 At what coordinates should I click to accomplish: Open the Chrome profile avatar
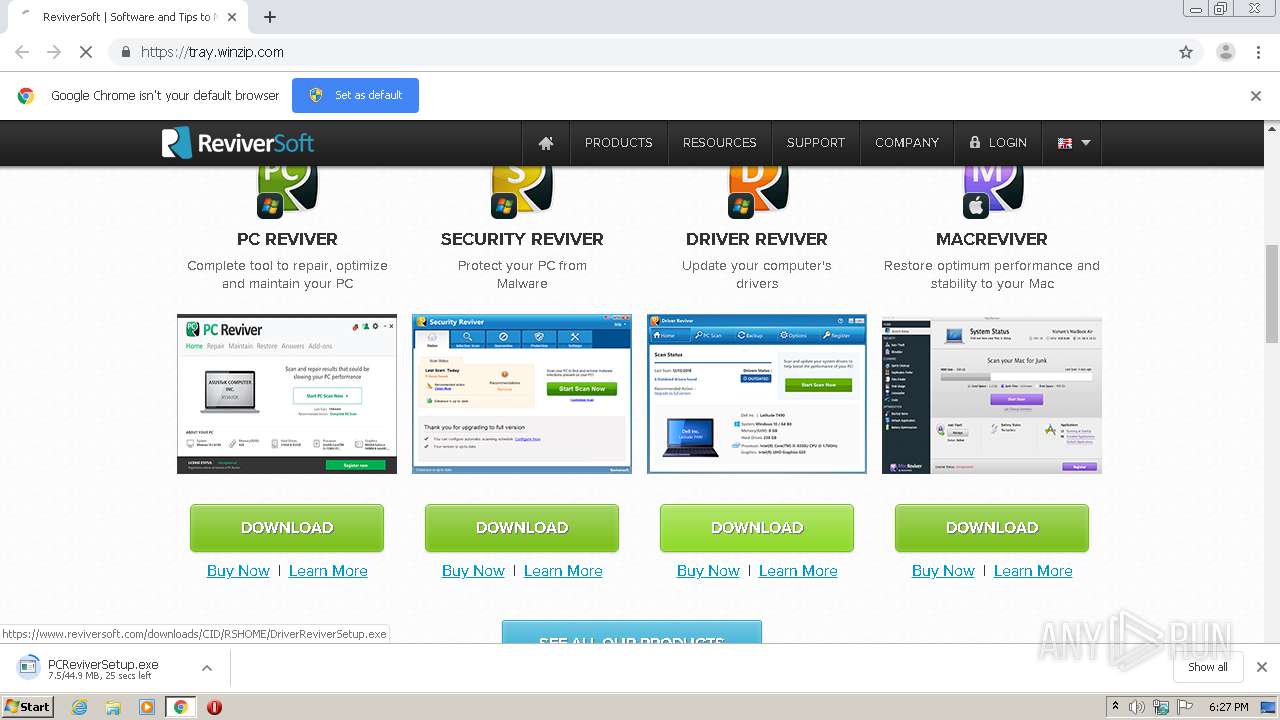[x=1225, y=52]
